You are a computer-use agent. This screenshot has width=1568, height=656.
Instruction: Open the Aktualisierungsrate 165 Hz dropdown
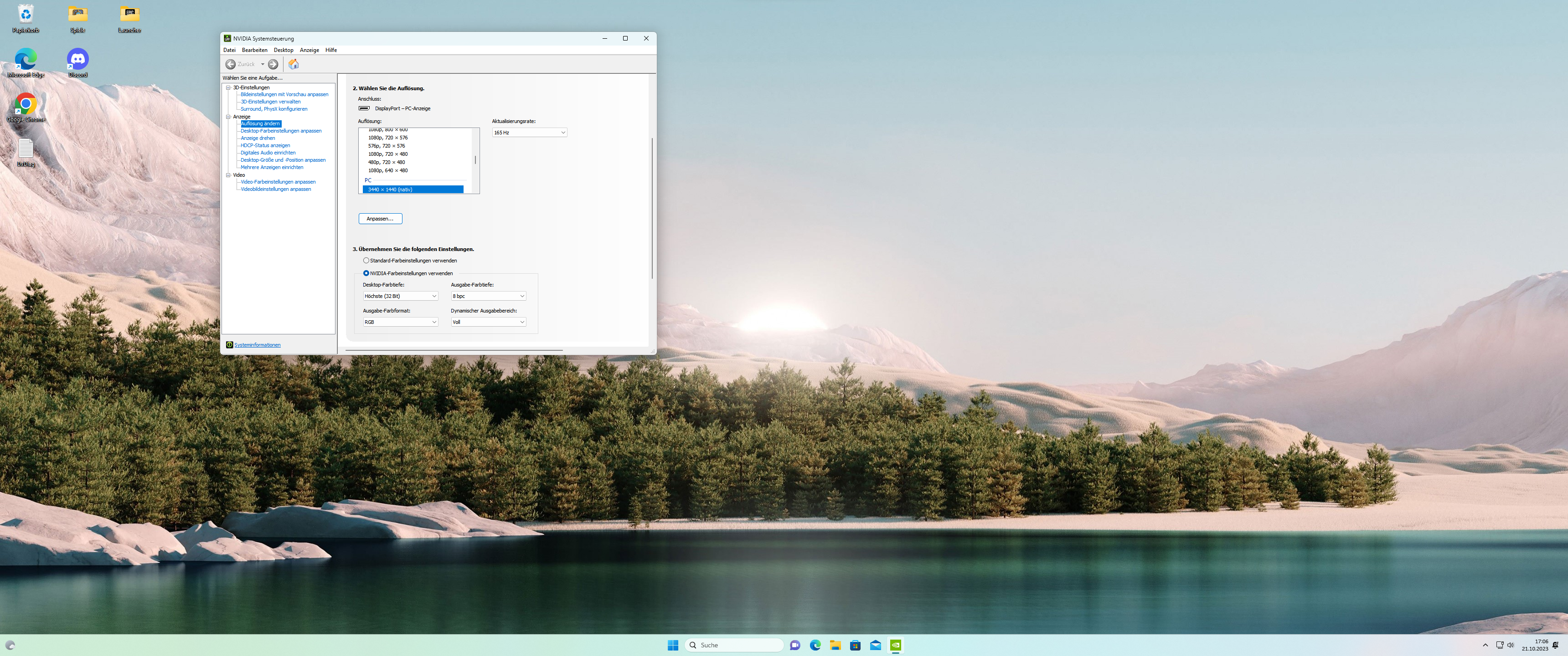coord(529,133)
